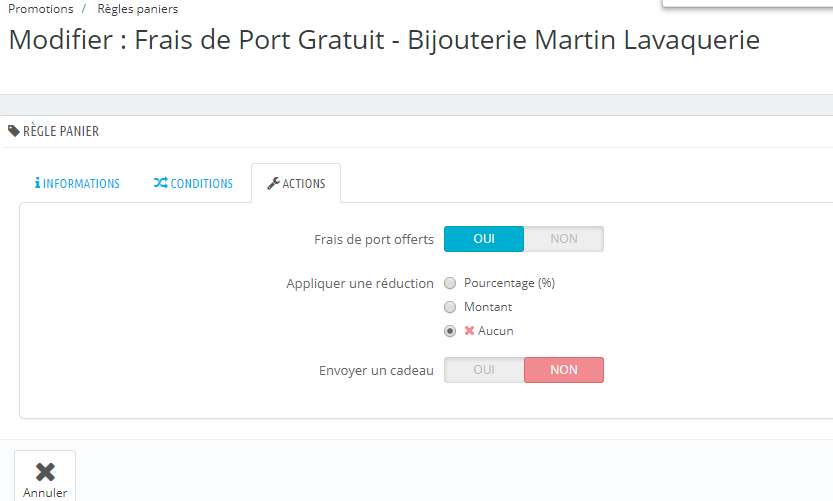Image resolution: width=833 pixels, height=501 pixels.
Task: Select the Pourcentage (%) radio button
Action: 450,283
